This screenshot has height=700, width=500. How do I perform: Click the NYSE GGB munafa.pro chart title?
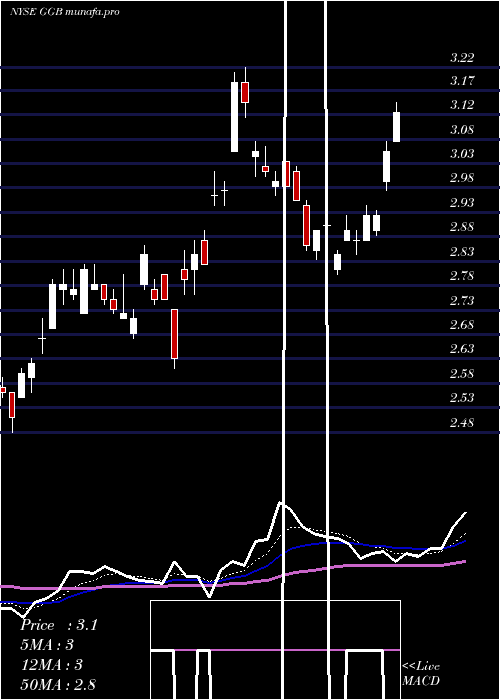(65, 12)
